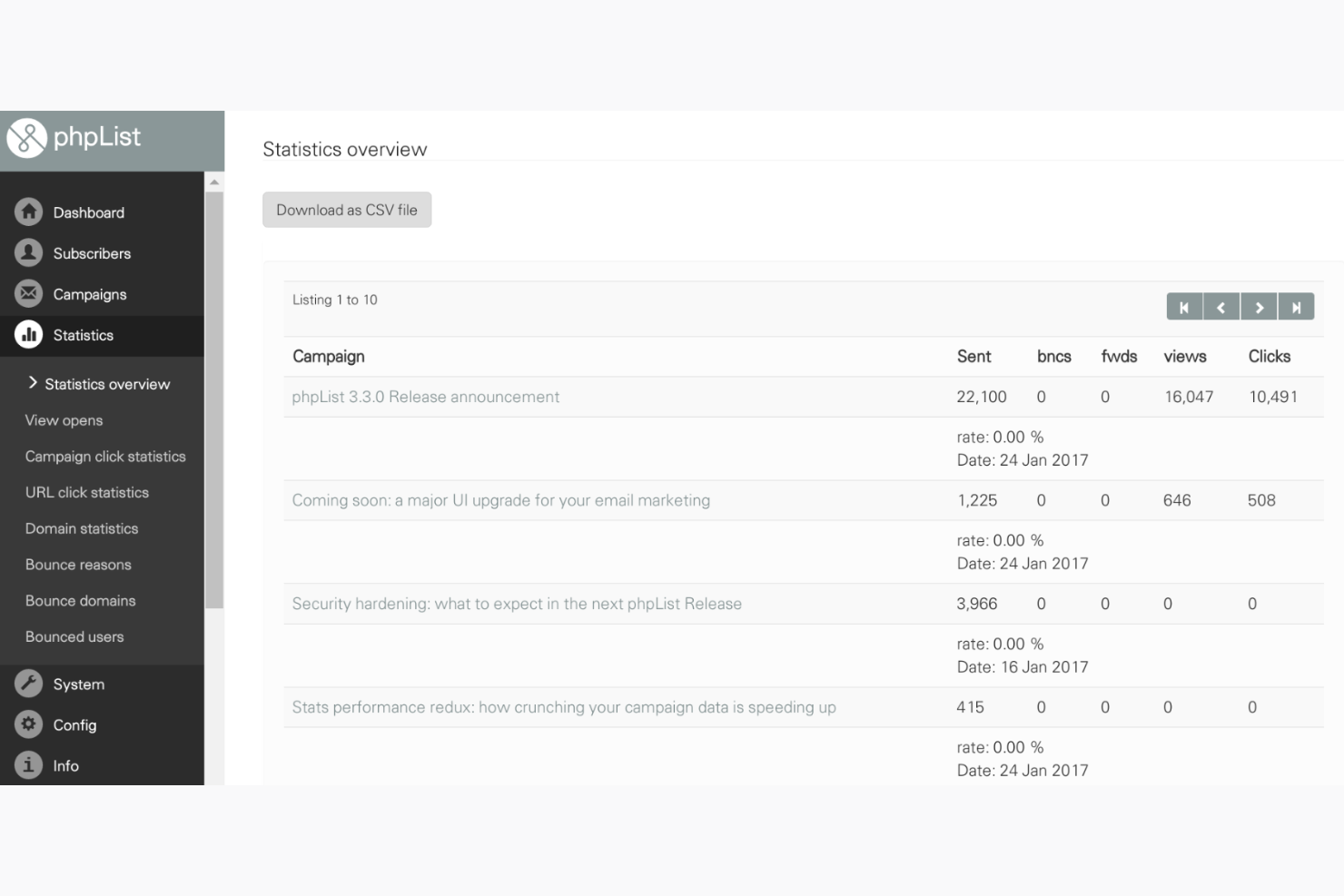This screenshot has width=1344, height=896.
Task: Click the Sent column header
Action: 973,357
